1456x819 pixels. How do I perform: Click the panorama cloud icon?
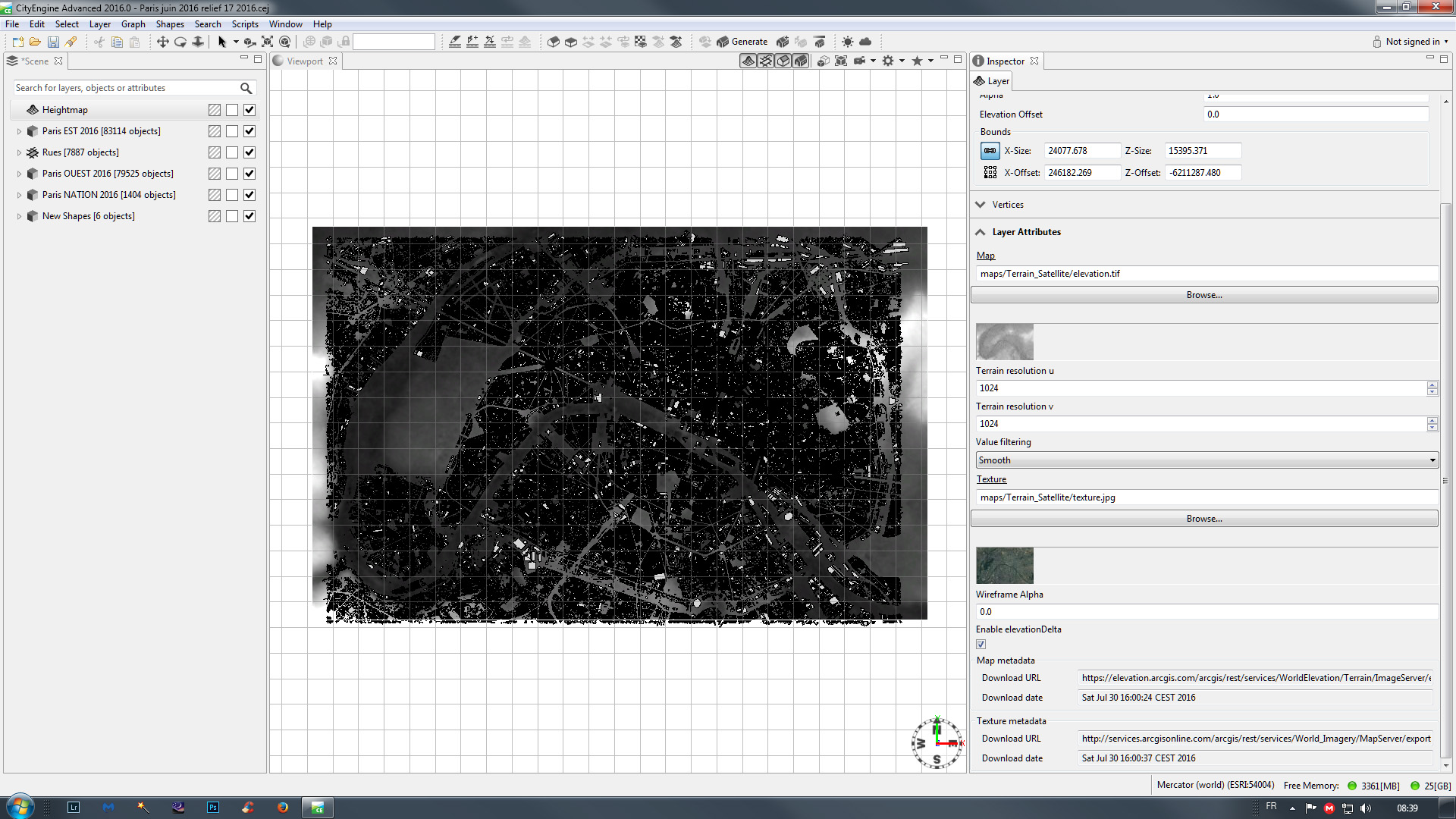(865, 42)
